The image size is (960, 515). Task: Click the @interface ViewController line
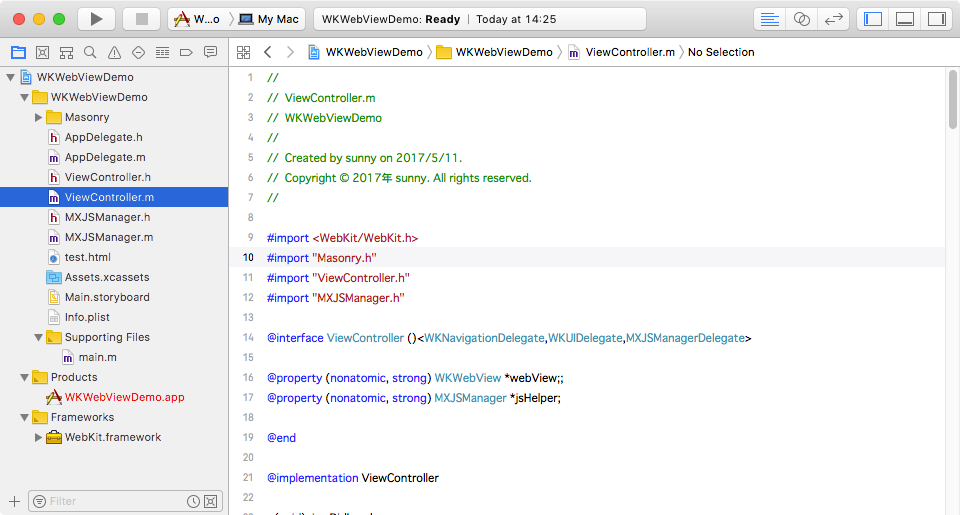click(509, 338)
